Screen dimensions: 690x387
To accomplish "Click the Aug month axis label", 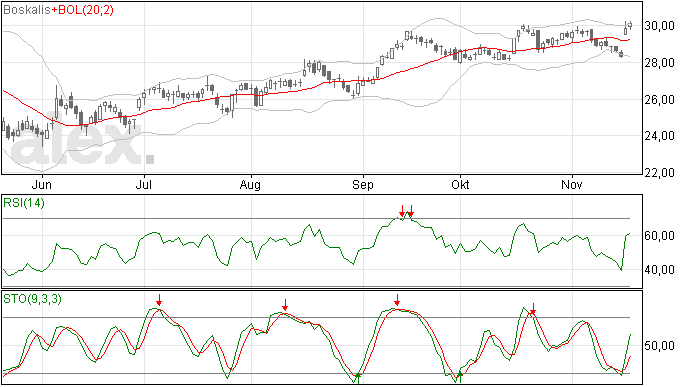I will click(x=250, y=184).
